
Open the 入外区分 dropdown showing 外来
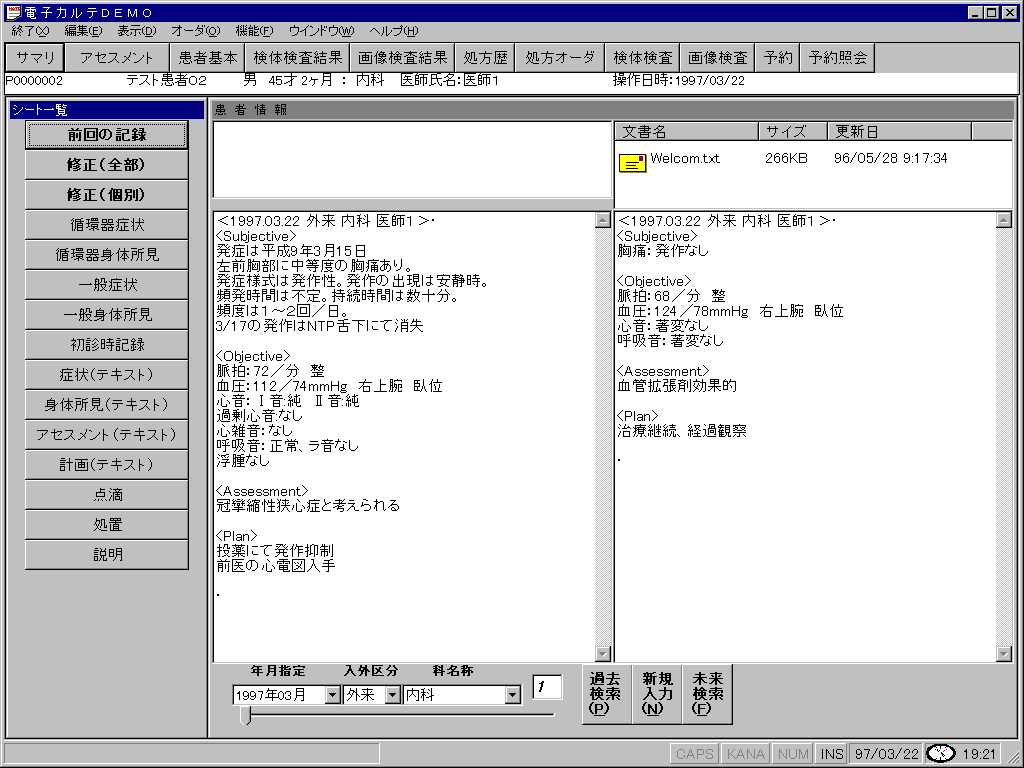392,695
